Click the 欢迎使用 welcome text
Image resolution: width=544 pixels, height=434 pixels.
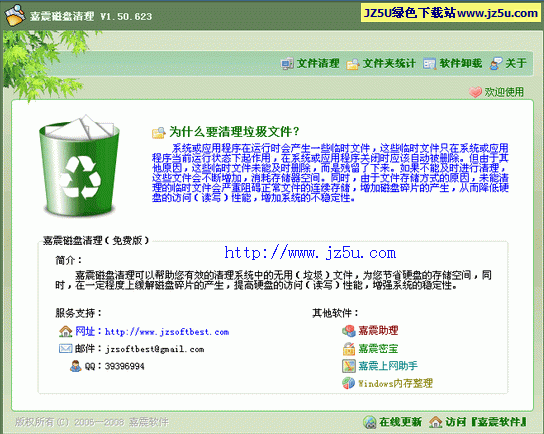[504, 92]
